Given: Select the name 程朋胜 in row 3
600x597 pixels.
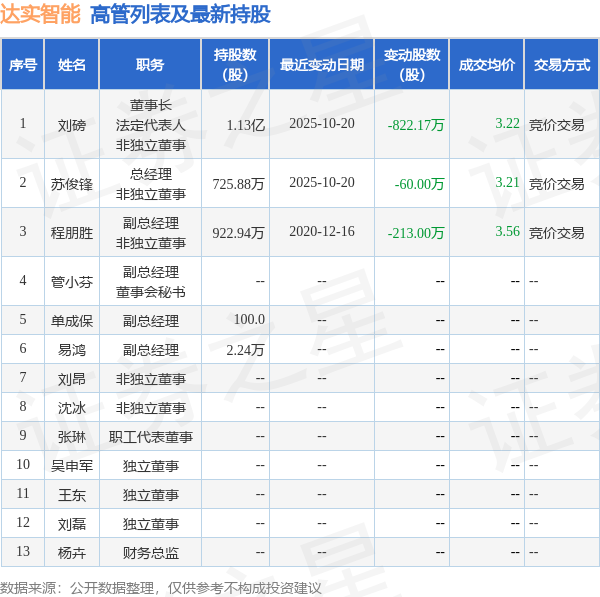Looking at the screenshot, I should point(72,232).
